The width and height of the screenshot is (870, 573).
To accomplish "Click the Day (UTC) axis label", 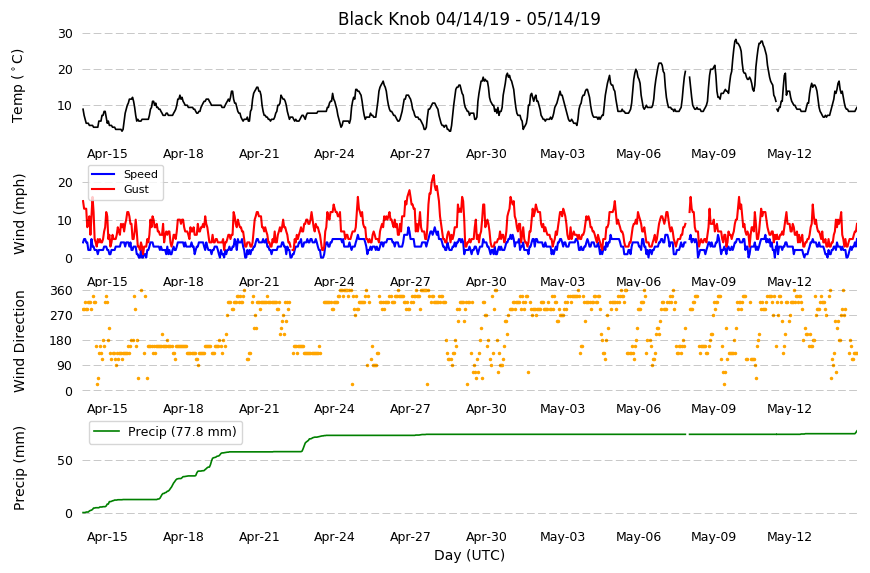I will tap(469, 555).
